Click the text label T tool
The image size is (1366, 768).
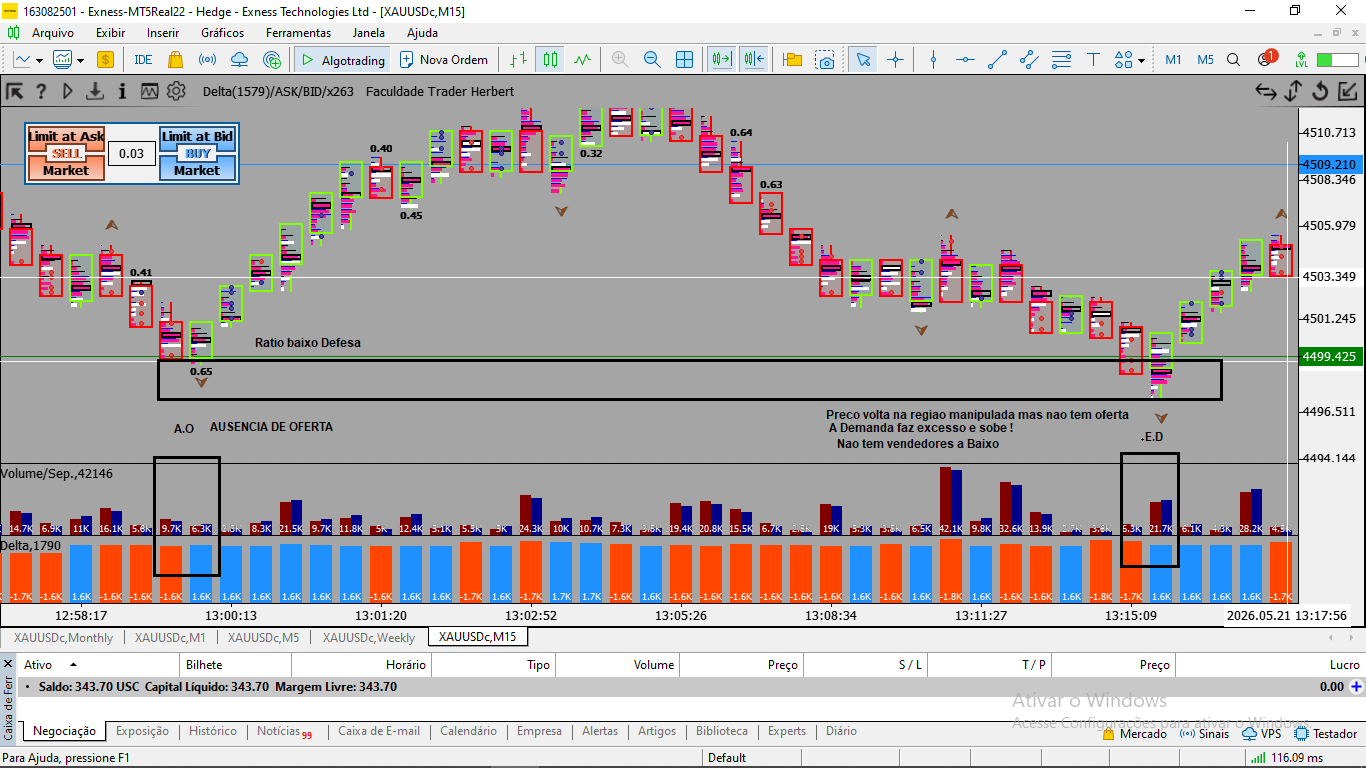coord(1093,60)
